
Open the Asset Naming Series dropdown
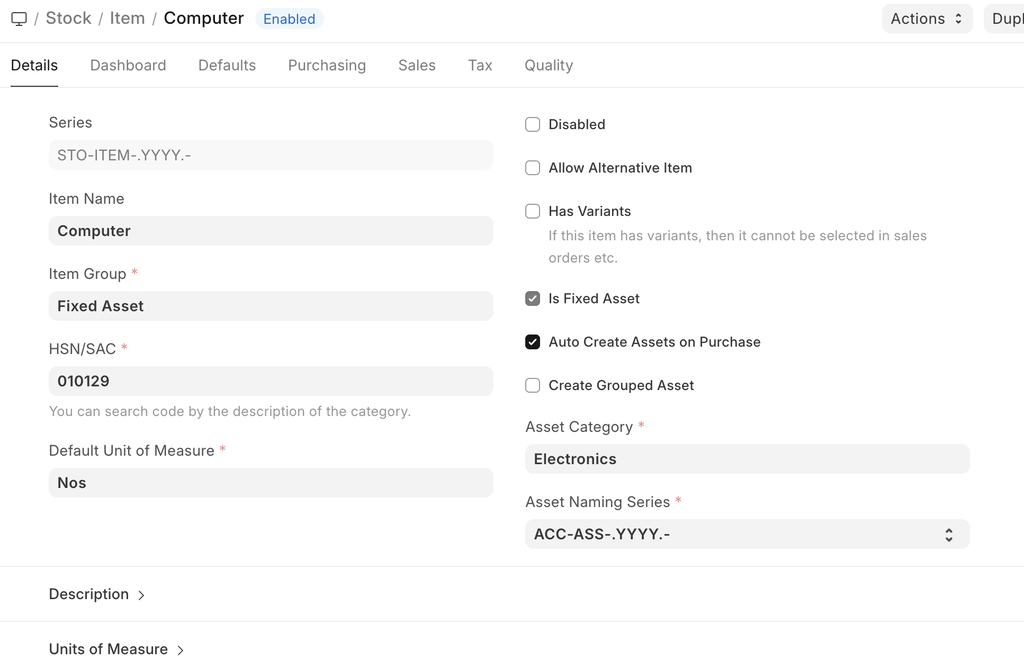[747, 534]
